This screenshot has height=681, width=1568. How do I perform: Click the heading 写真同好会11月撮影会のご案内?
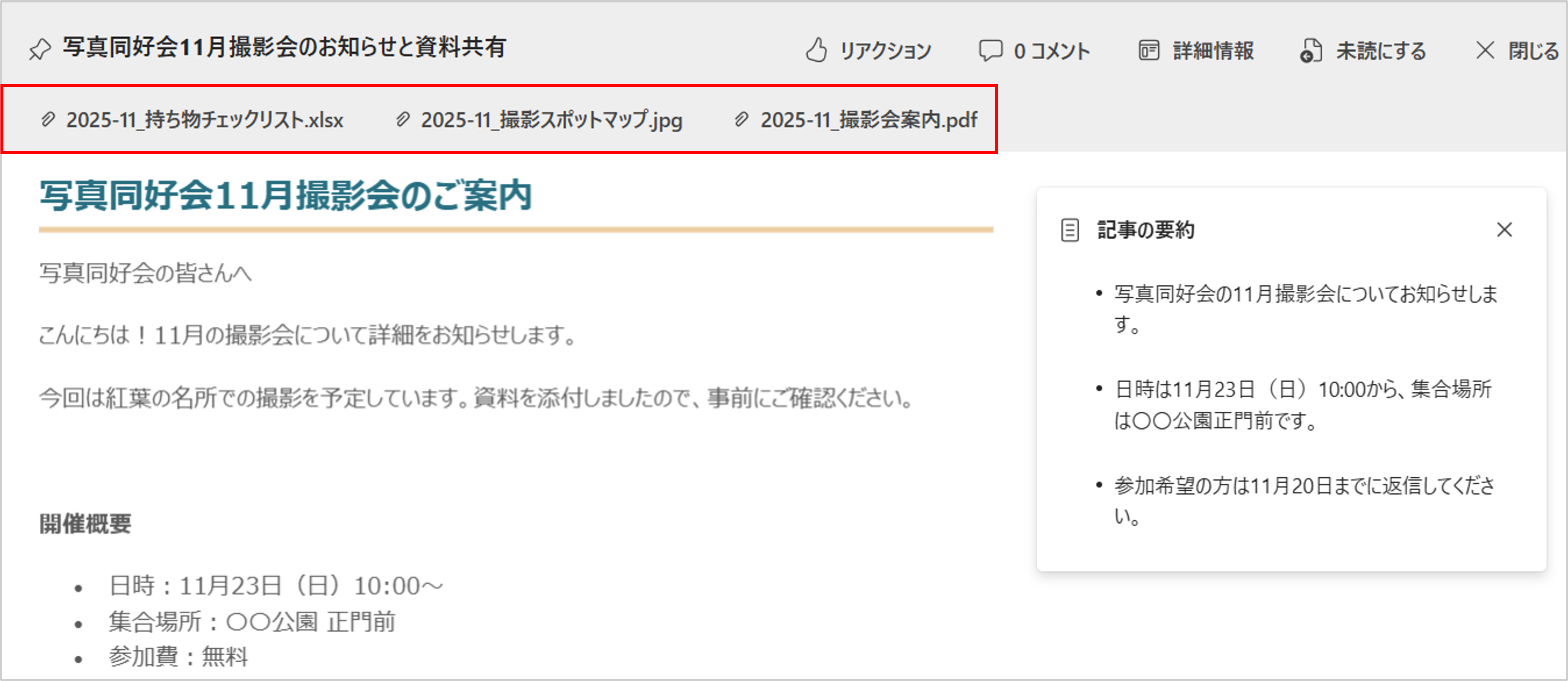point(286,195)
